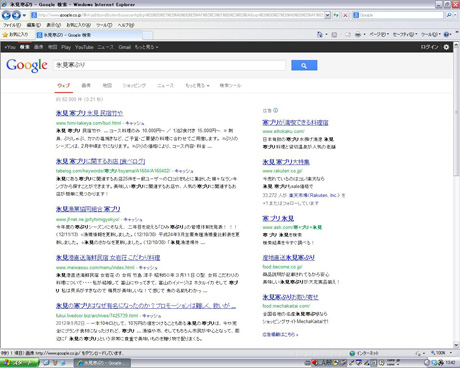Click the お気に入り favorites star button
Image resolution: width=460 pixels, height=368 pixels.
point(15,35)
